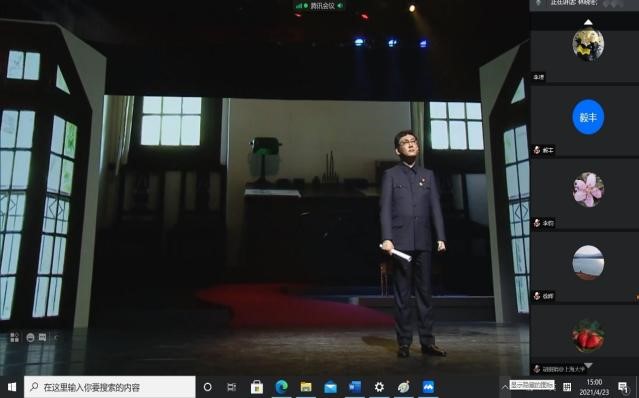This screenshot has width=639, height=398.
Task: Open Task View button on taskbar
Action: click(231, 387)
